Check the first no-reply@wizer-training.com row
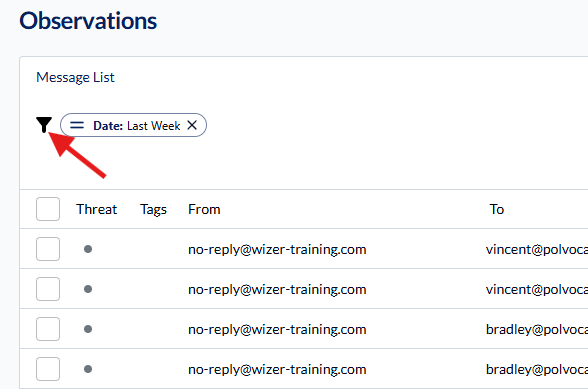Screen dimensions: 588x389 [x=48, y=249]
